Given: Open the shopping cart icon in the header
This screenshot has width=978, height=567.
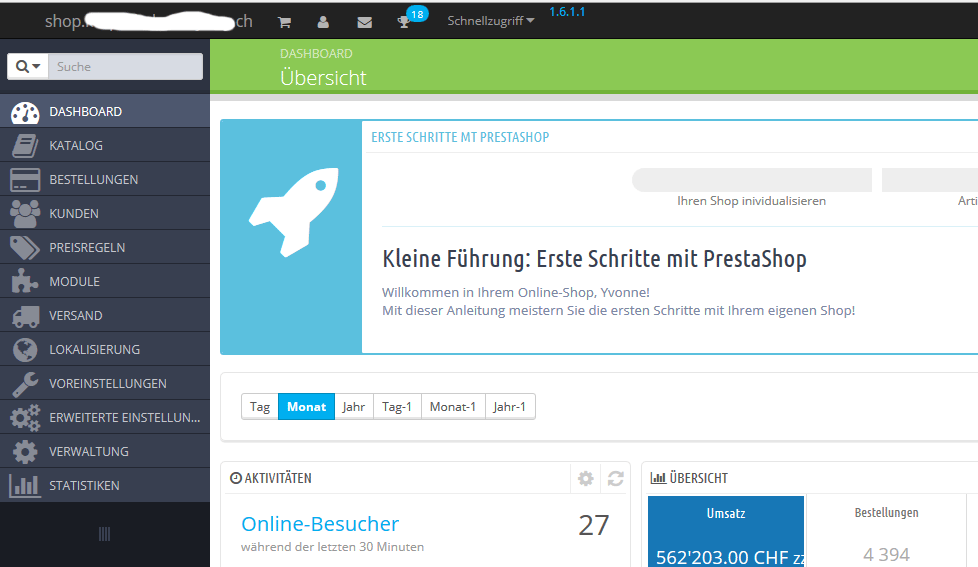Looking at the screenshot, I should [284, 22].
